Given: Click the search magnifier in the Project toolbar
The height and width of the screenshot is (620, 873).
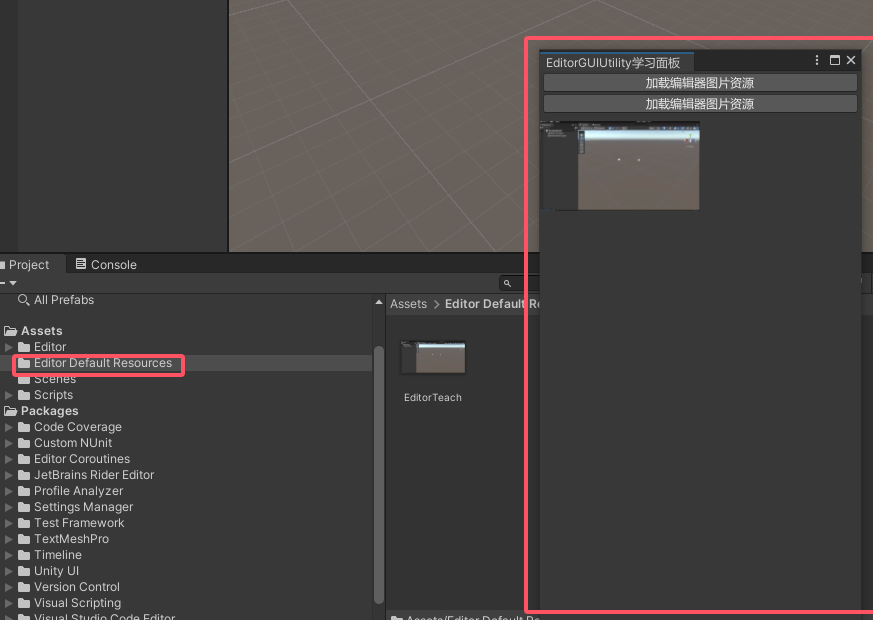Looking at the screenshot, I should click(509, 283).
